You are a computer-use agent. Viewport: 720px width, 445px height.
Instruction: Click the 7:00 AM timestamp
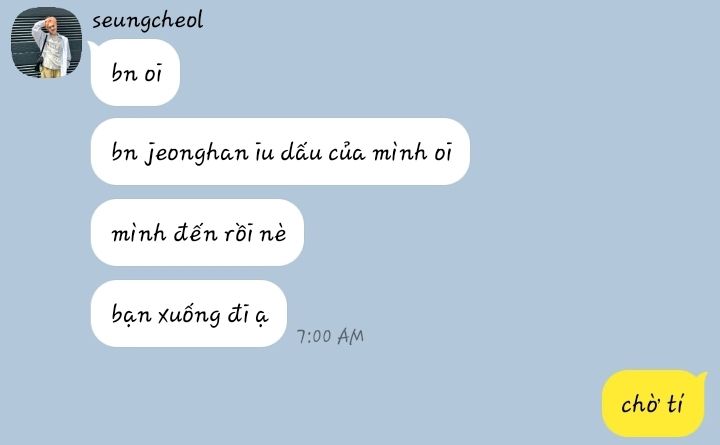tap(330, 337)
